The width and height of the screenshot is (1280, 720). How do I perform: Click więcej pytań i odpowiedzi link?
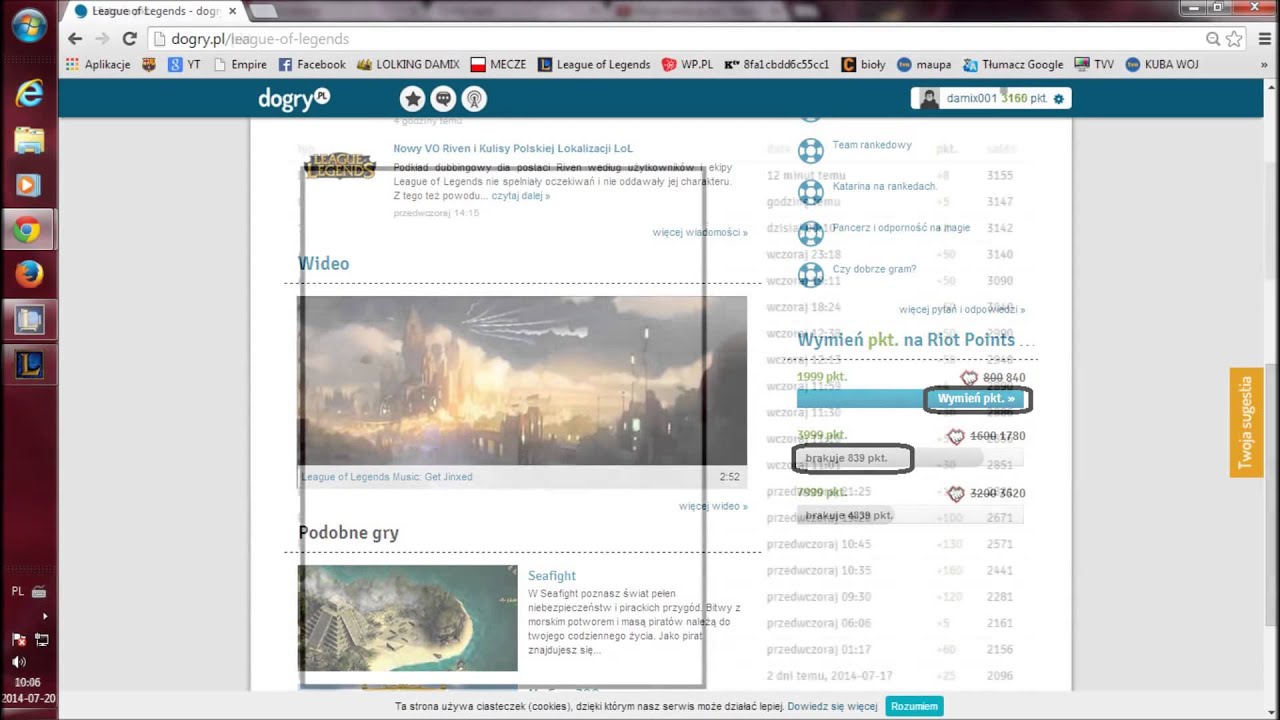click(x=962, y=310)
